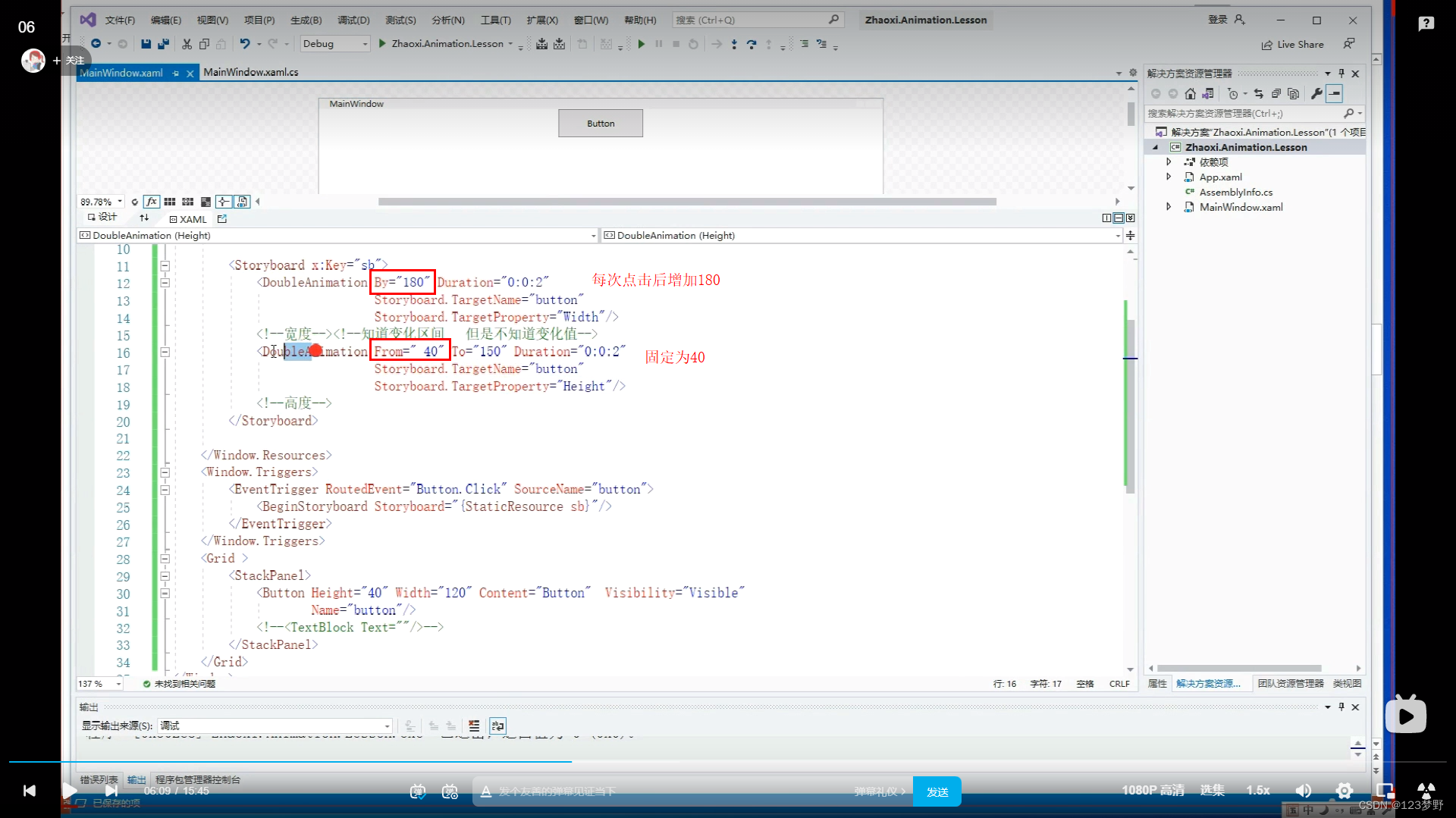Open Properties wrench in Solution Explorer
The width and height of the screenshot is (1456, 818).
pos(1316,94)
